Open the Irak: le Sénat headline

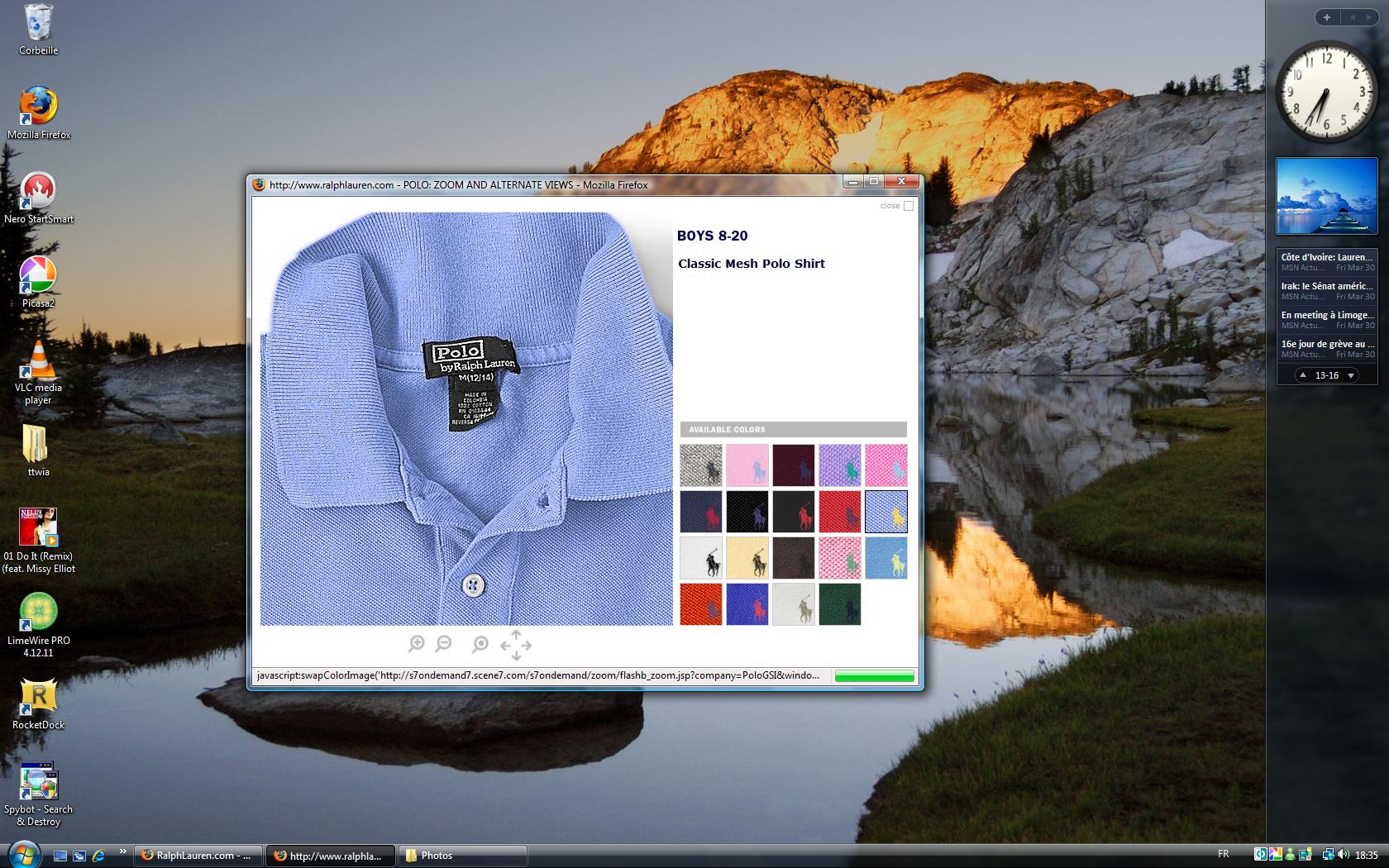pyautogui.click(x=1326, y=286)
